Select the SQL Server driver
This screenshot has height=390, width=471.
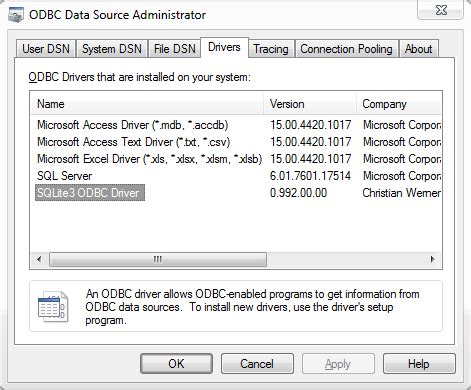[65, 176]
